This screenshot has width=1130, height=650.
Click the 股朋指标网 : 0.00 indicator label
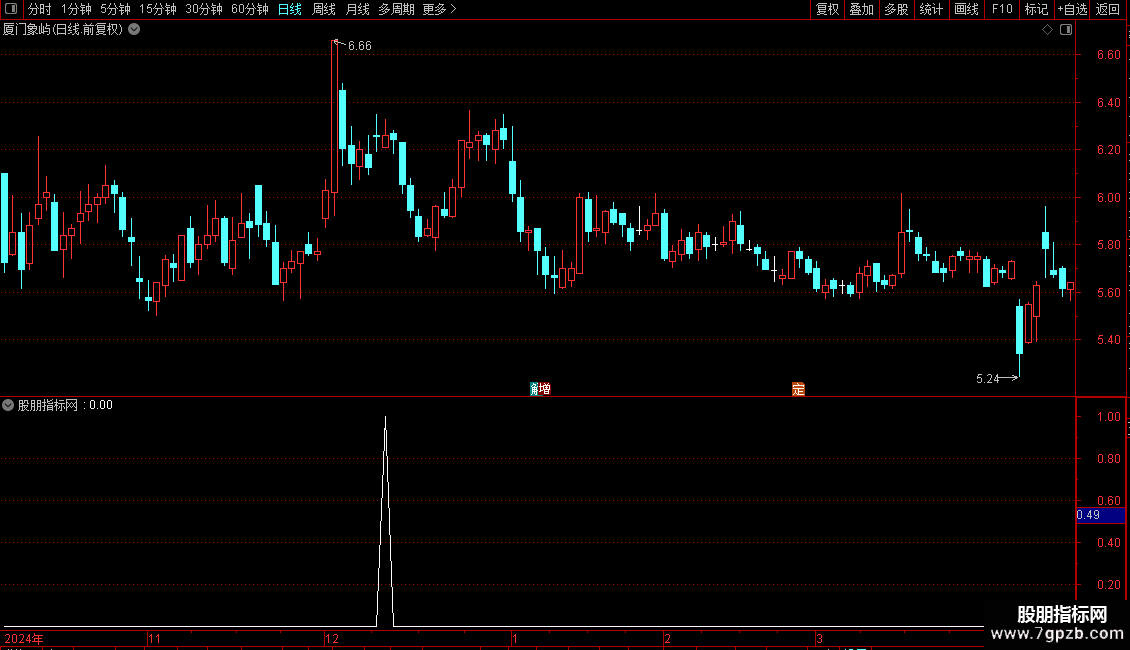coord(65,405)
